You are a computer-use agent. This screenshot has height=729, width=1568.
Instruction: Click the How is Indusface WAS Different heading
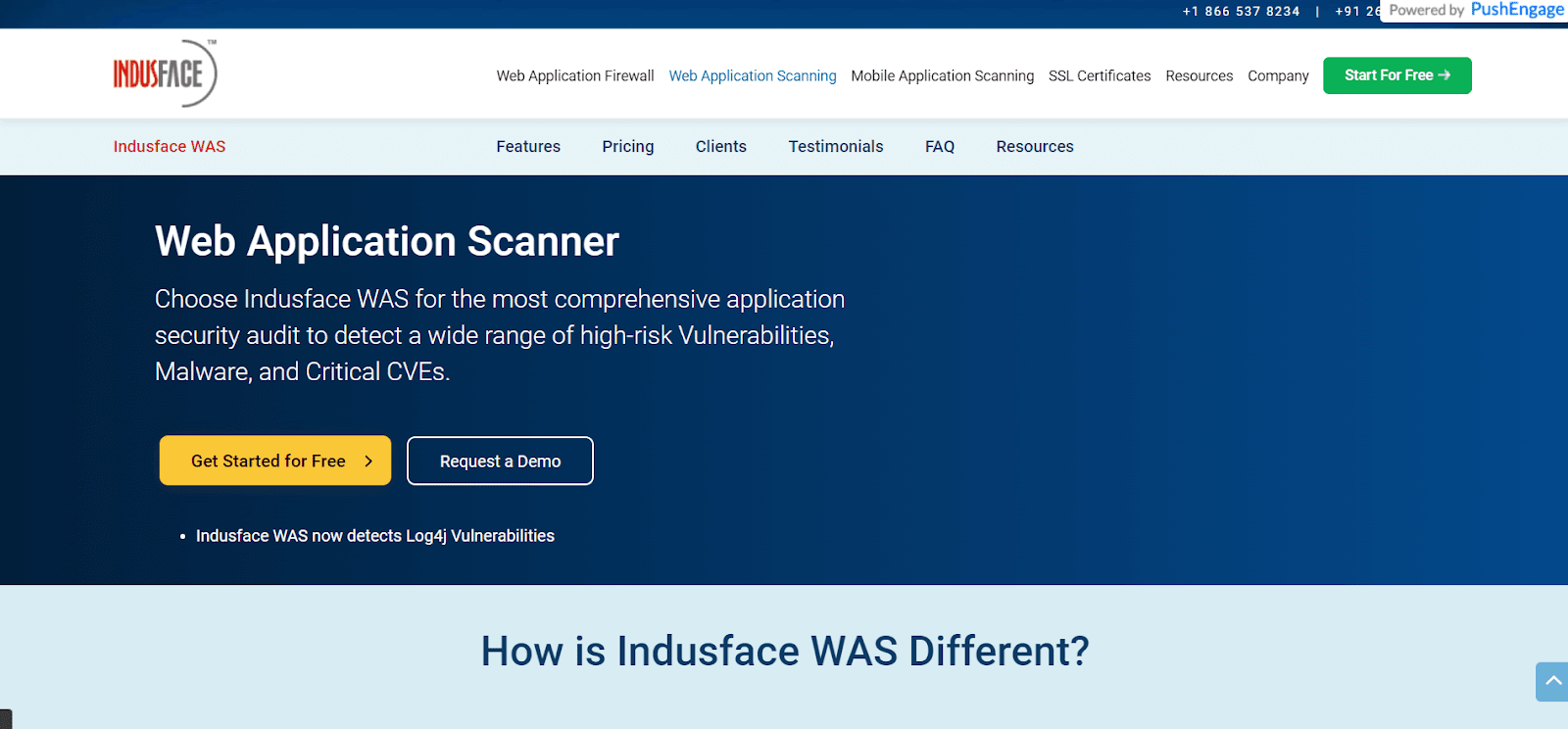(785, 651)
